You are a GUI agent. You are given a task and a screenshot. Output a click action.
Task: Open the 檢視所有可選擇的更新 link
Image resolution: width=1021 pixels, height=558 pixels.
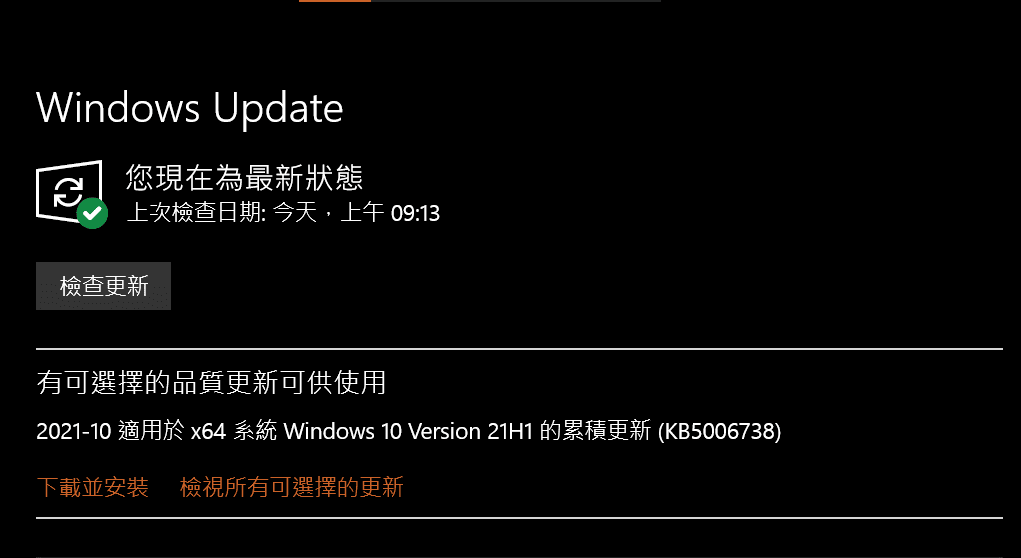(292, 487)
